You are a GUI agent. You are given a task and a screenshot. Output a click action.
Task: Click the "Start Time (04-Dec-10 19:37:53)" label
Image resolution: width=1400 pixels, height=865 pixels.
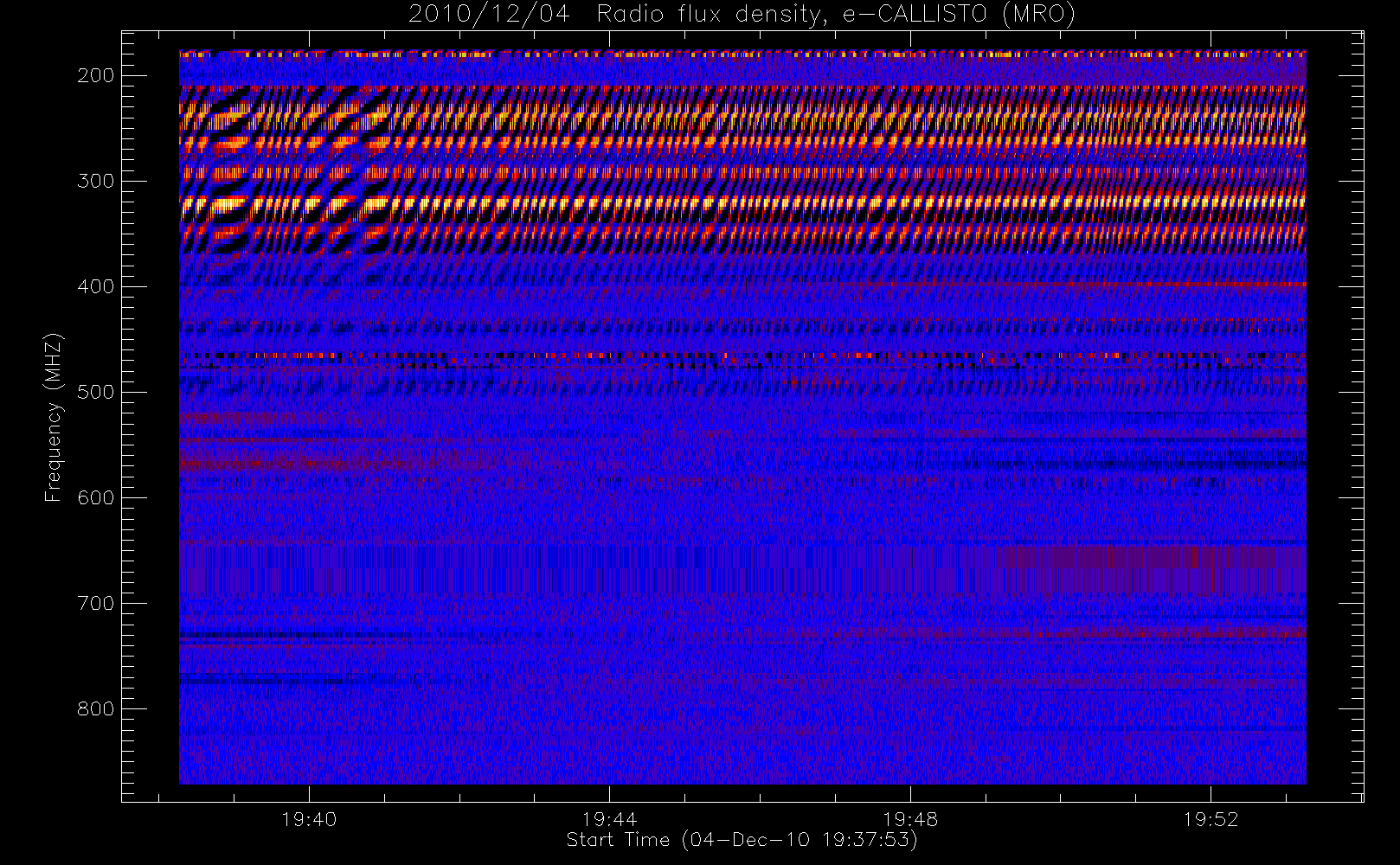742,840
